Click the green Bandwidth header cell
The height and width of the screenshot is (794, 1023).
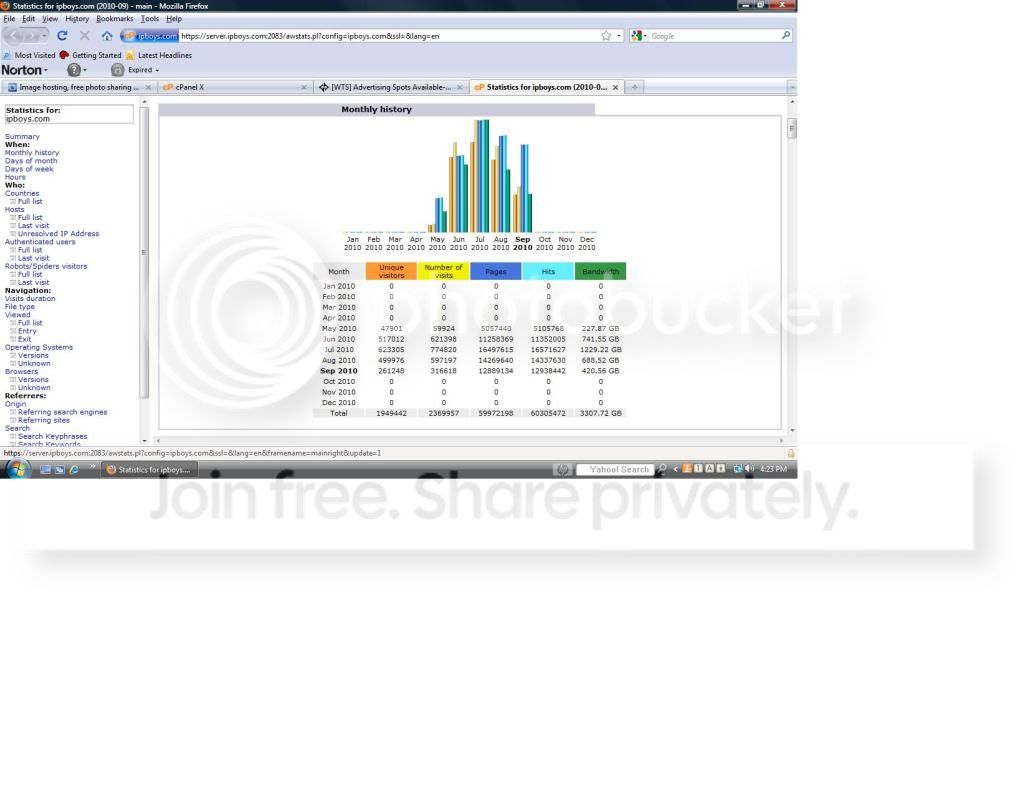pos(600,271)
